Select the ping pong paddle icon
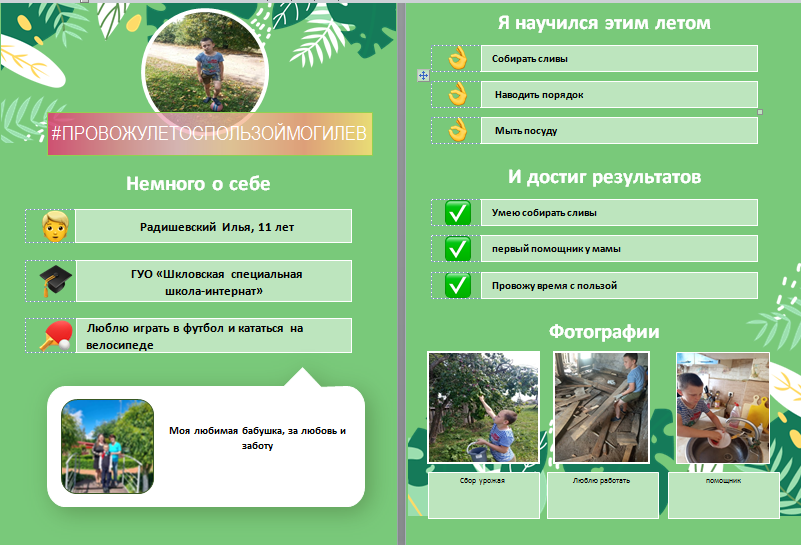 (55, 336)
